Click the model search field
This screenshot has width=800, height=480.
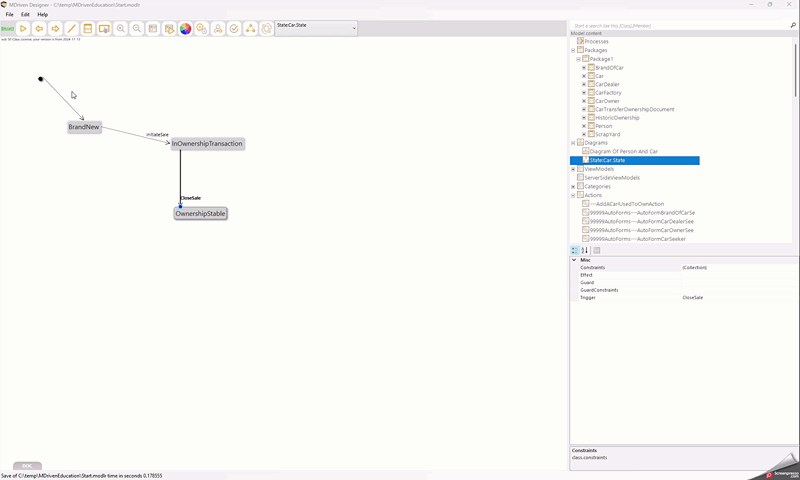680,25
